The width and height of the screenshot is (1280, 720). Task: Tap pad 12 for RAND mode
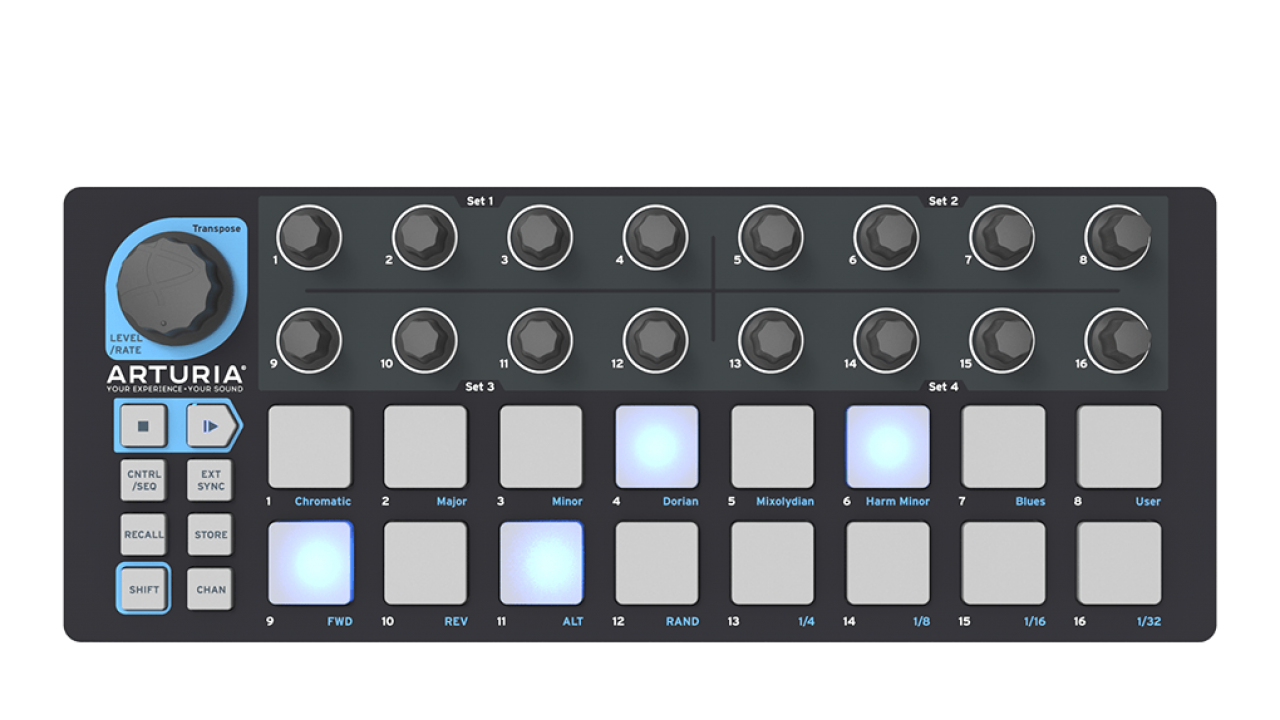[x=656, y=563]
